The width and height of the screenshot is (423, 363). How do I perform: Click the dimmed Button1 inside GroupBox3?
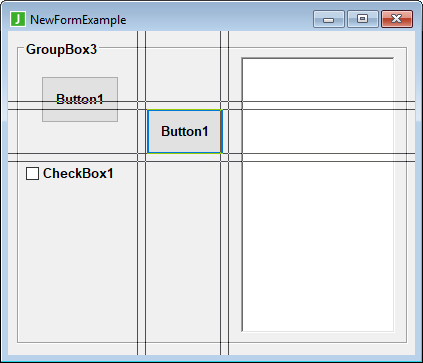[80, 99]
